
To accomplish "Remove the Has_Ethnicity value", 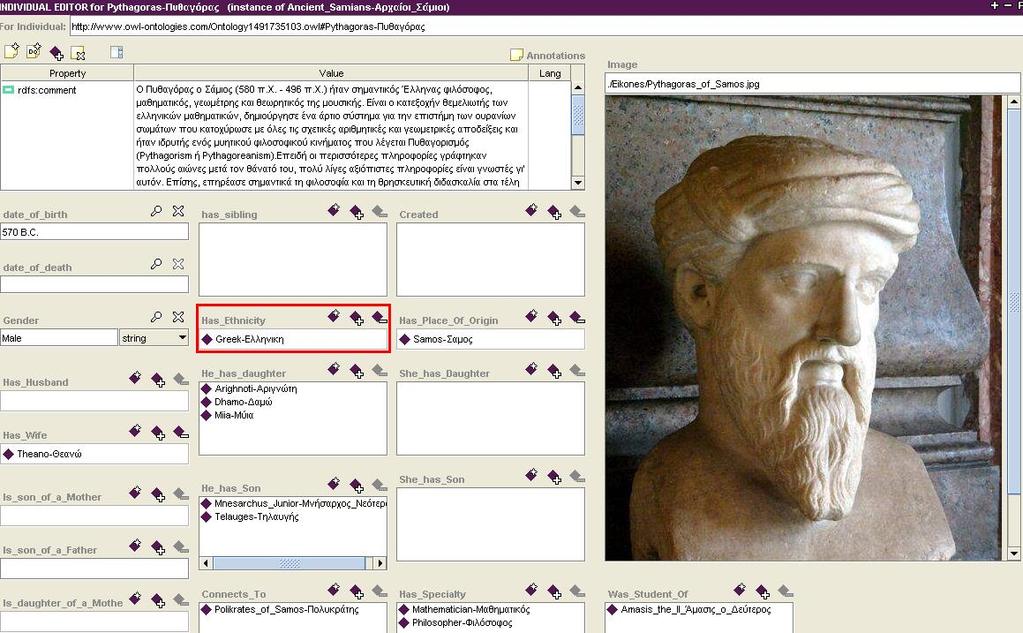I will point(379,318).
